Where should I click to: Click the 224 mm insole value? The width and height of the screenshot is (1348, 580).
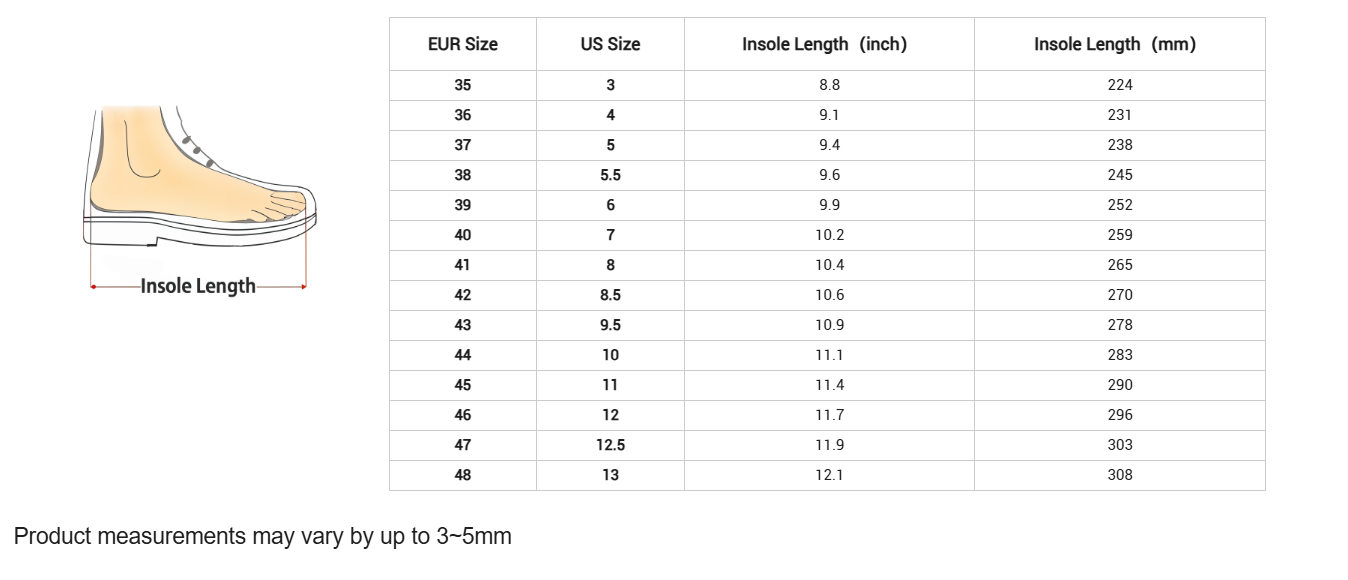(x=1120, y=85)
